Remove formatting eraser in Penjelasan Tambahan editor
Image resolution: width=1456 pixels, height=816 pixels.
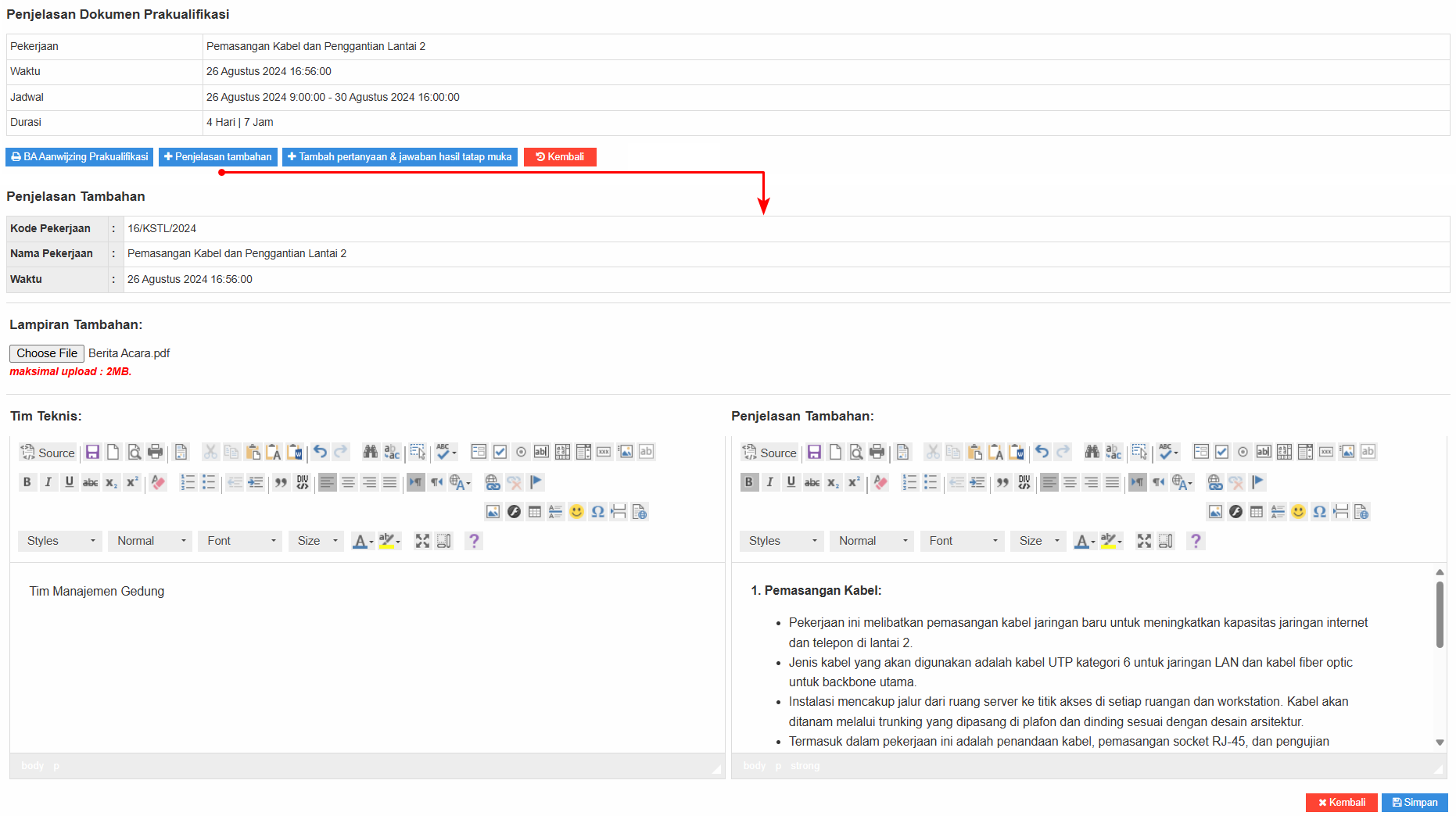(880, 482)
